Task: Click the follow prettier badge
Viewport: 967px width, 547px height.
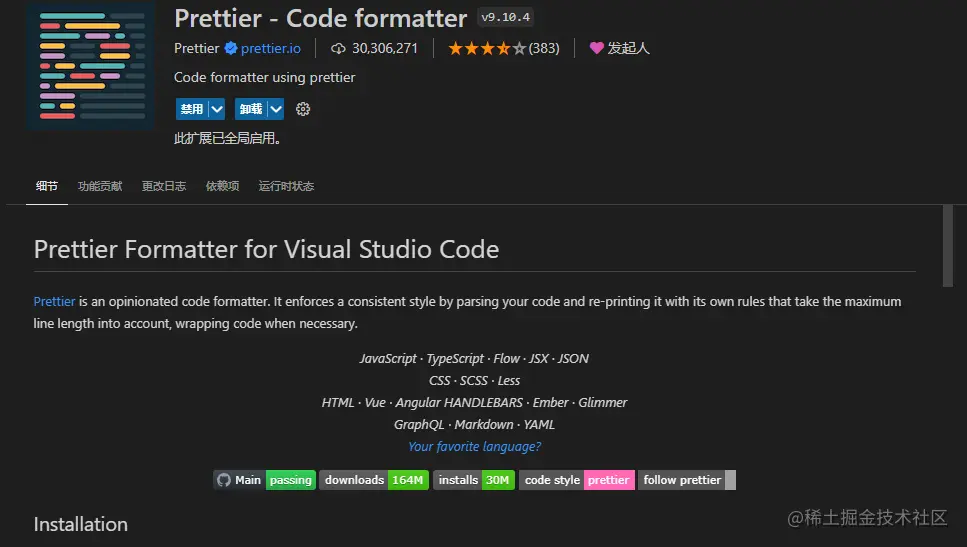Action: (687, 480)
